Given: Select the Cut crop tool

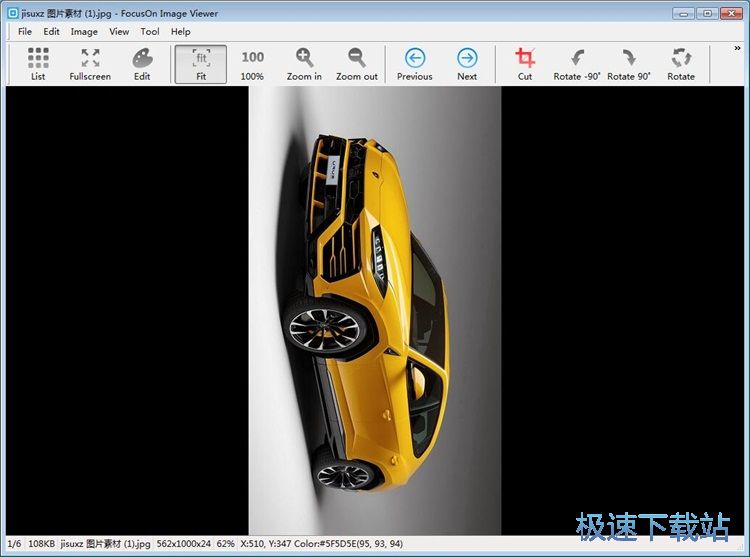Looking at the screenshot, I should tap(525, 64).
